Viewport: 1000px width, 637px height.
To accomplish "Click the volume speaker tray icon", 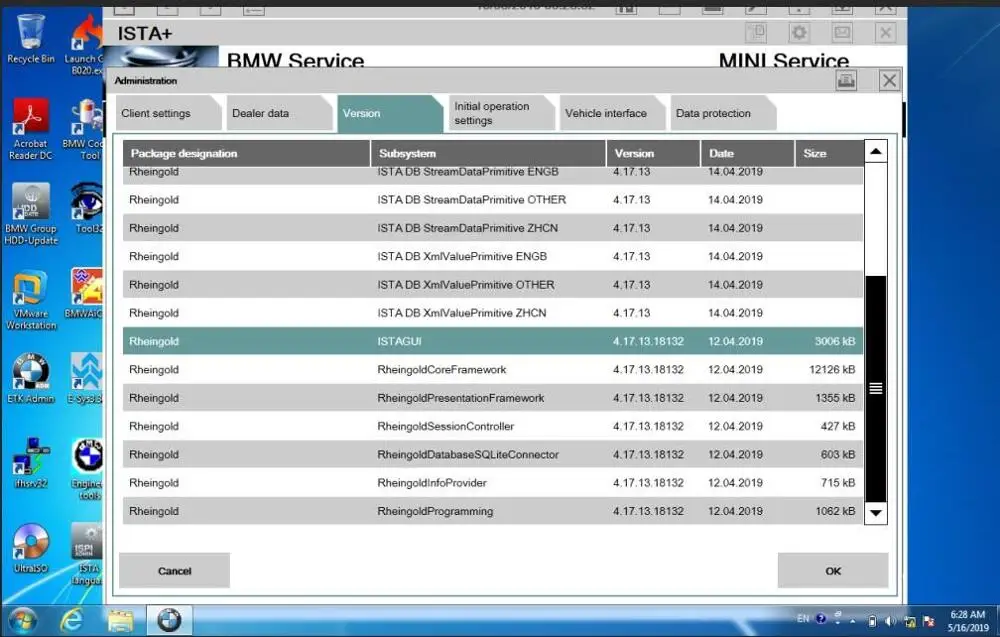I will [890, 620].
